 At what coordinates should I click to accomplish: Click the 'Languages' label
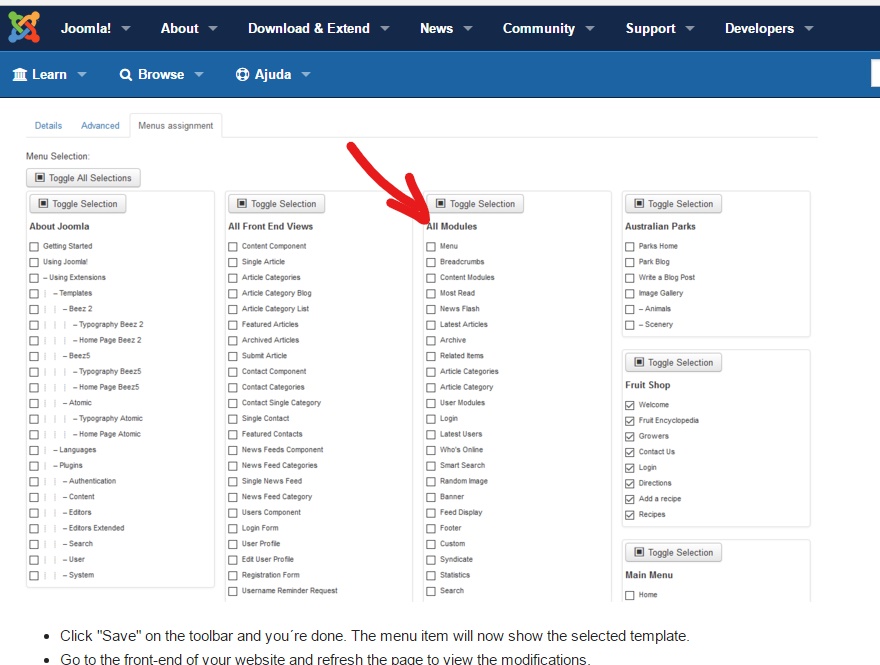77,450
